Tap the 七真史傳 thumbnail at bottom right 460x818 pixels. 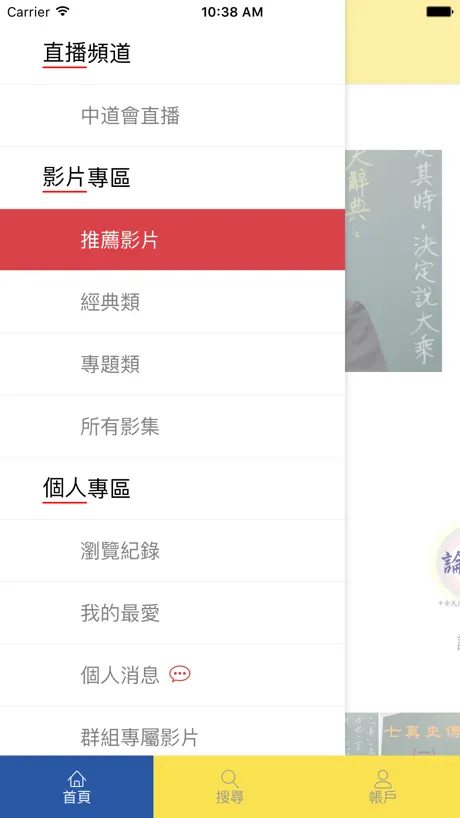(420, 734)
